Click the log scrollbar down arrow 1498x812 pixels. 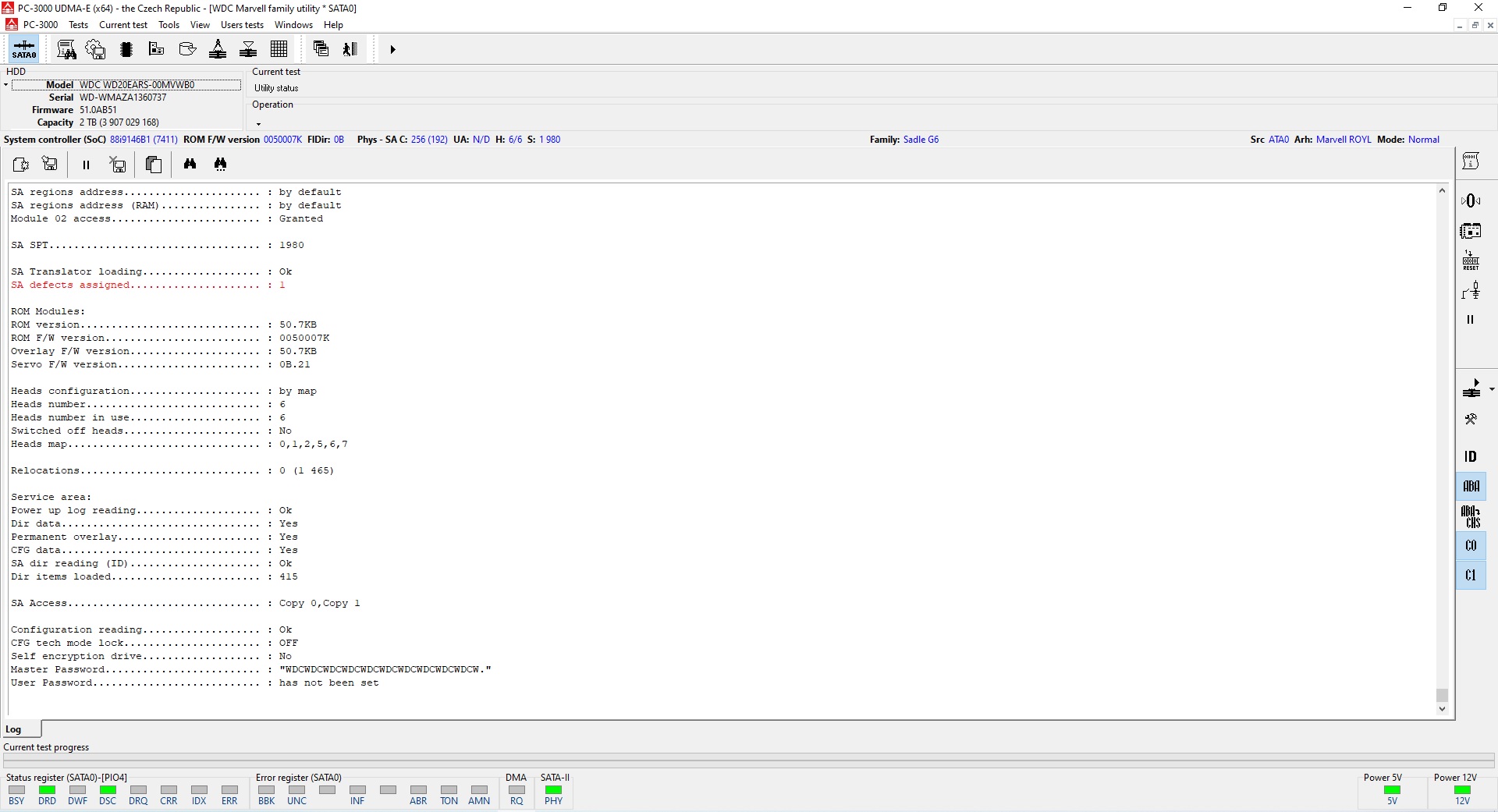(x=1442, y=709)
